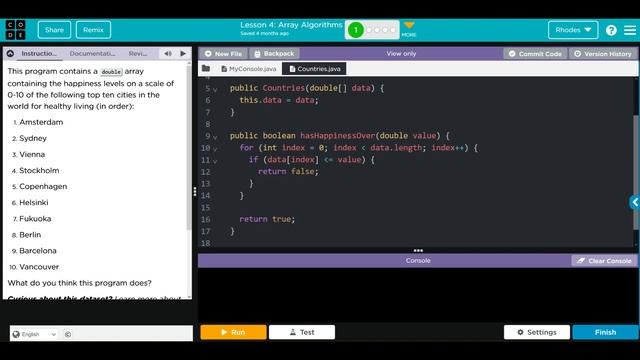Select the Countries.java file tab
This screenshot has width=640, height=360.
click(315, 69)
